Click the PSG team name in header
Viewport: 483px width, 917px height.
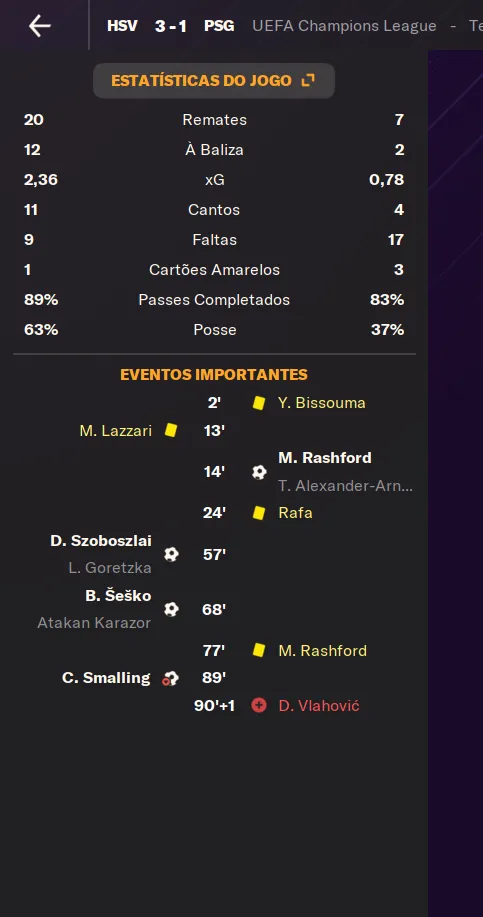(219, 26)
